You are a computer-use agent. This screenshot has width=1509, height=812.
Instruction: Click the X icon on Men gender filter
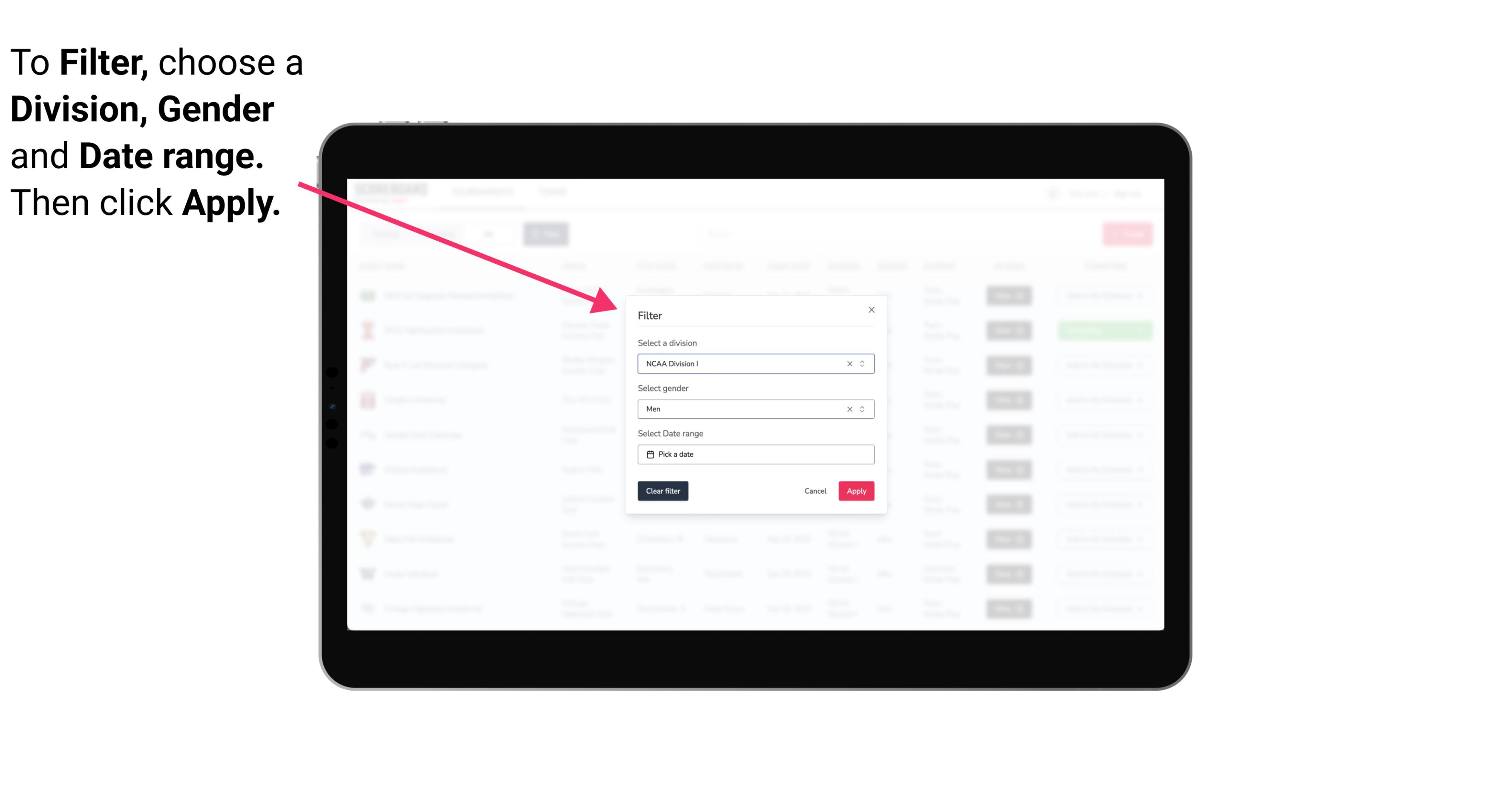pyautogui.click(x=849, y=409)
